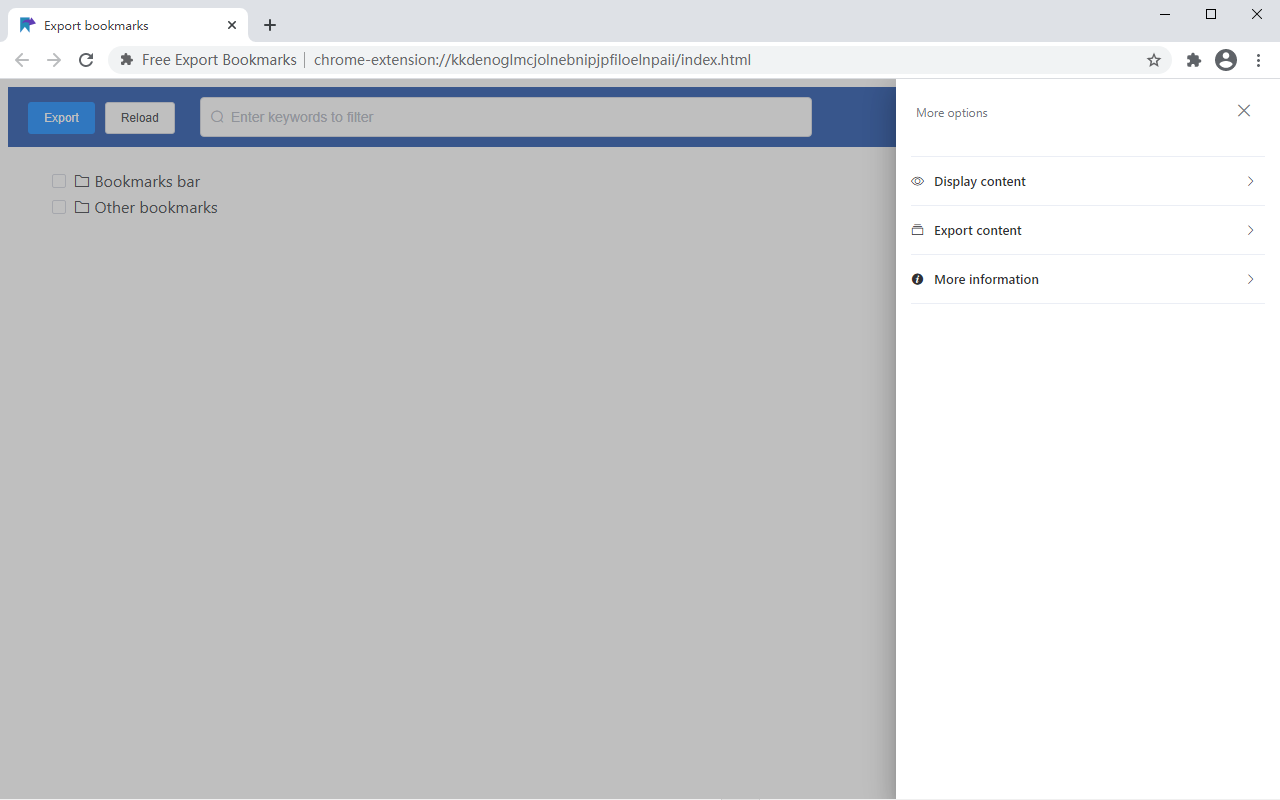The height and width of the screenshot is (800, 1280).
Task: Open the Export content option
Action: (1087, 230)
